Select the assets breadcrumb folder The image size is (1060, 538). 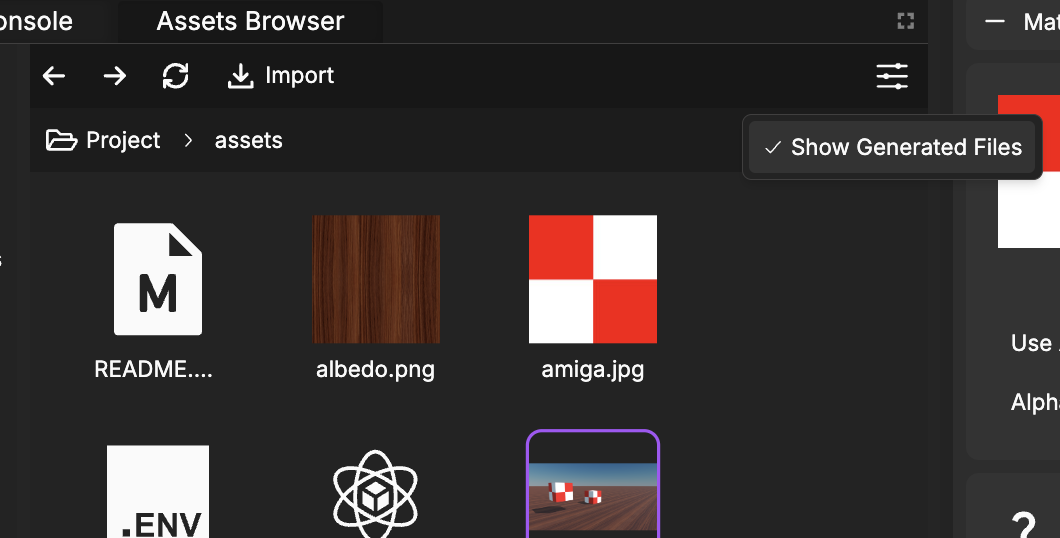(x=248, y=141)
